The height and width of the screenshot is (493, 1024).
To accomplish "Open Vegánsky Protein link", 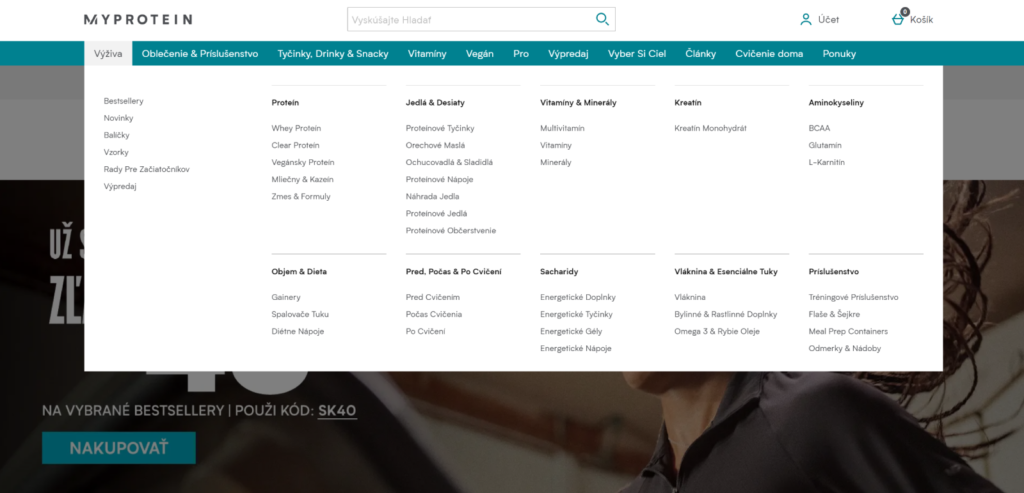I will (x=303, y=162).
